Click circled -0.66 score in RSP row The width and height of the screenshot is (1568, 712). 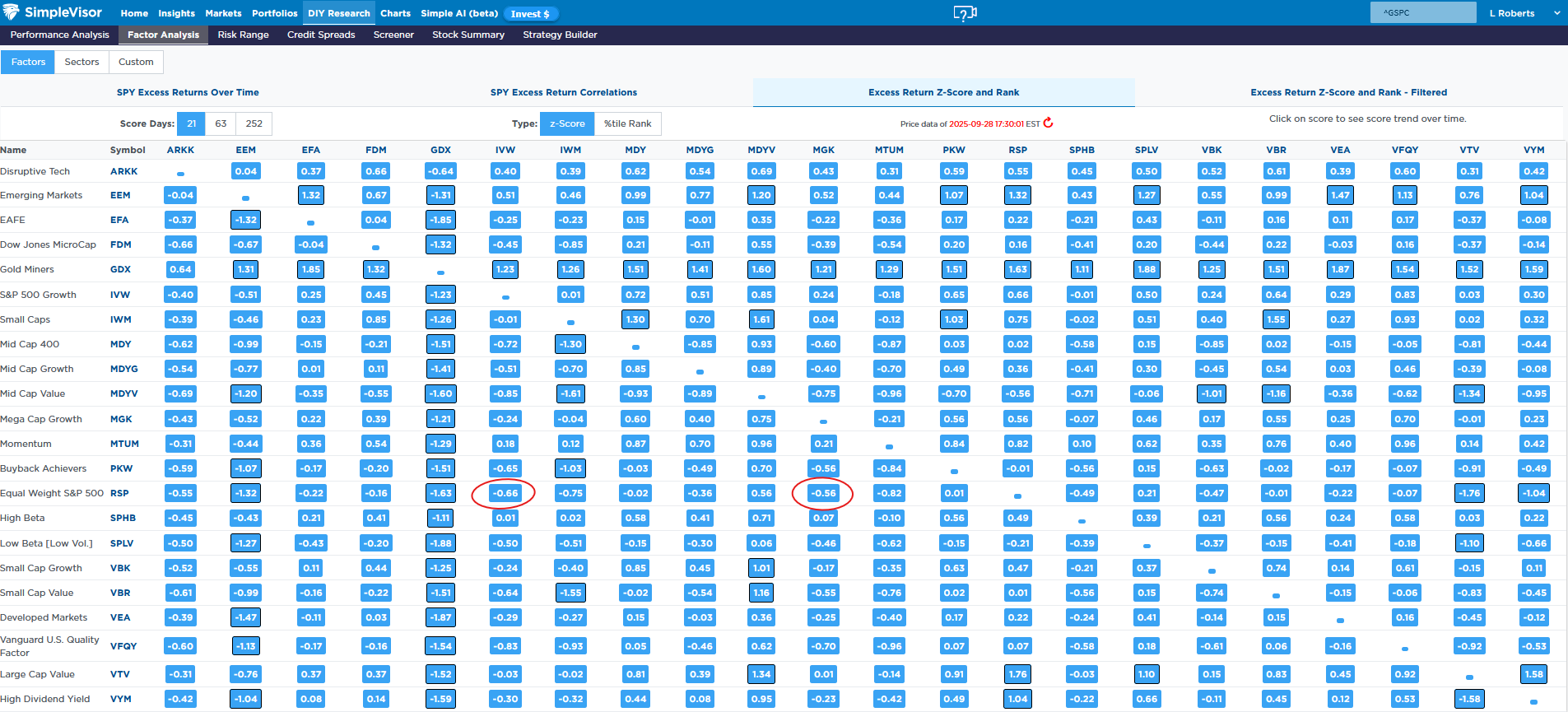pos(505,493)
